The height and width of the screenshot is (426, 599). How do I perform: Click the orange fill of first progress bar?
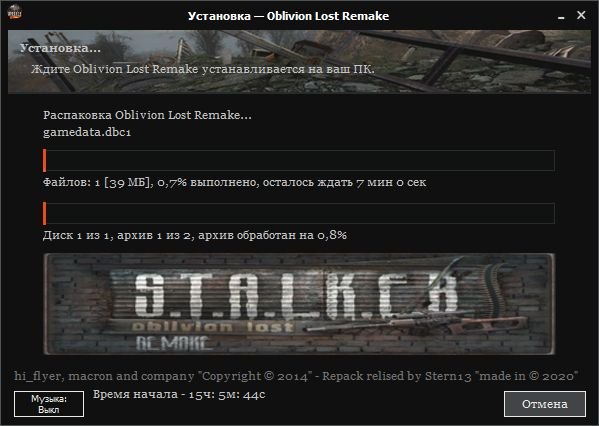pos(45,160)
